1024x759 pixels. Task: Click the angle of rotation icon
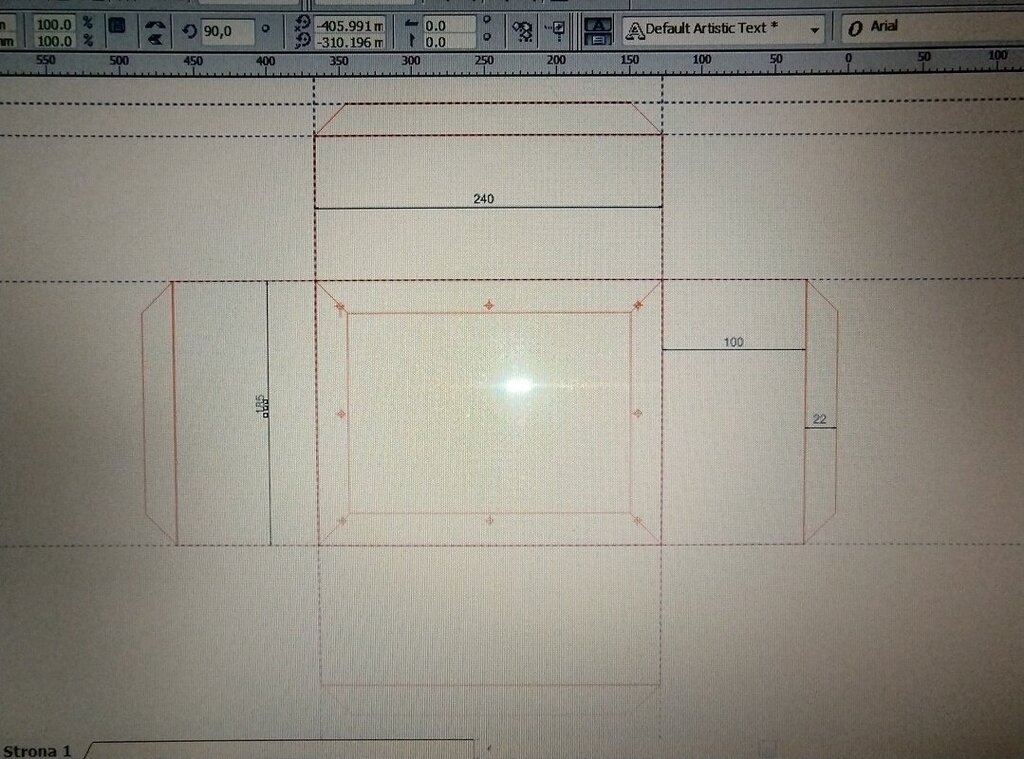tap(190, 31)
